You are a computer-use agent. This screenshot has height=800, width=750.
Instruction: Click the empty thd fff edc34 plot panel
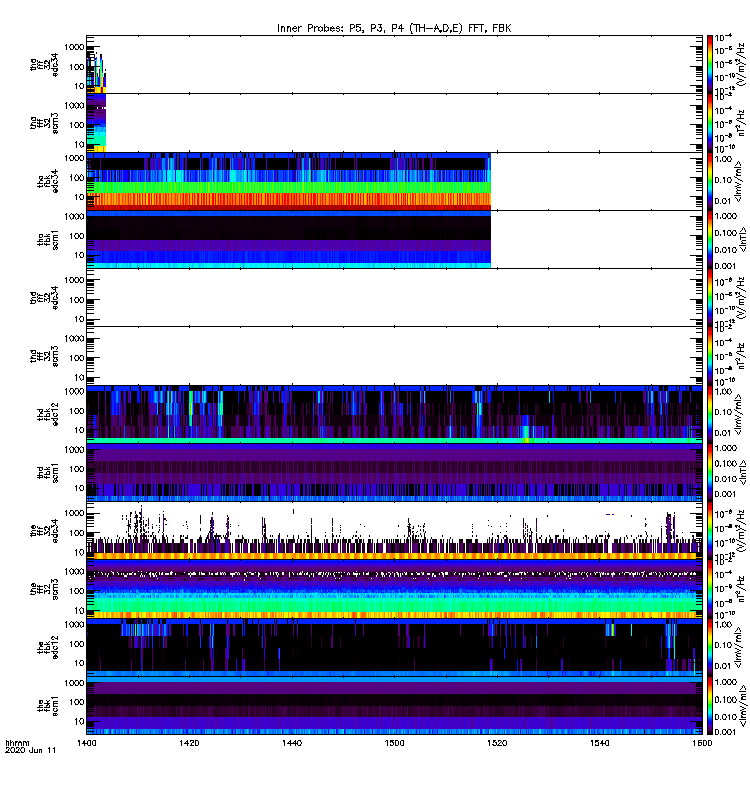394,297
